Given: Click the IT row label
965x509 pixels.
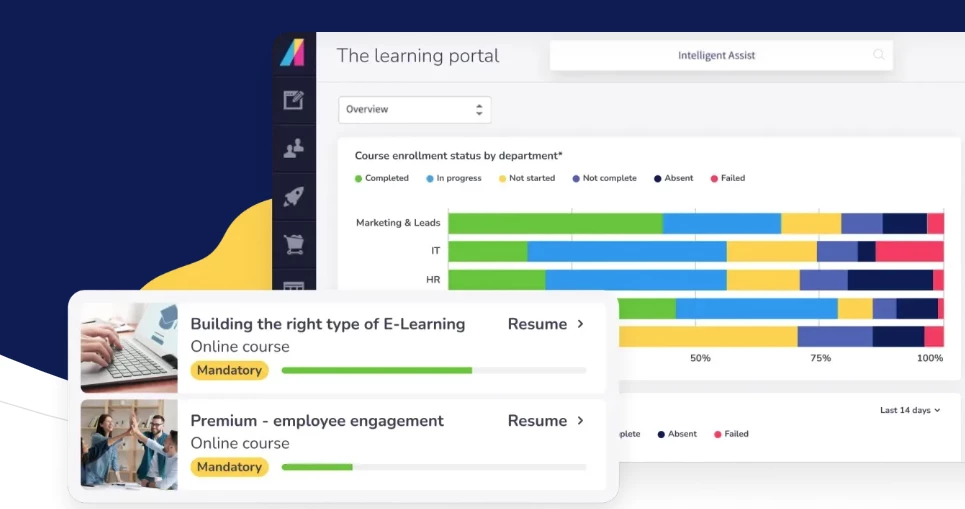Looking at the screenshot, I should [436, 250].
